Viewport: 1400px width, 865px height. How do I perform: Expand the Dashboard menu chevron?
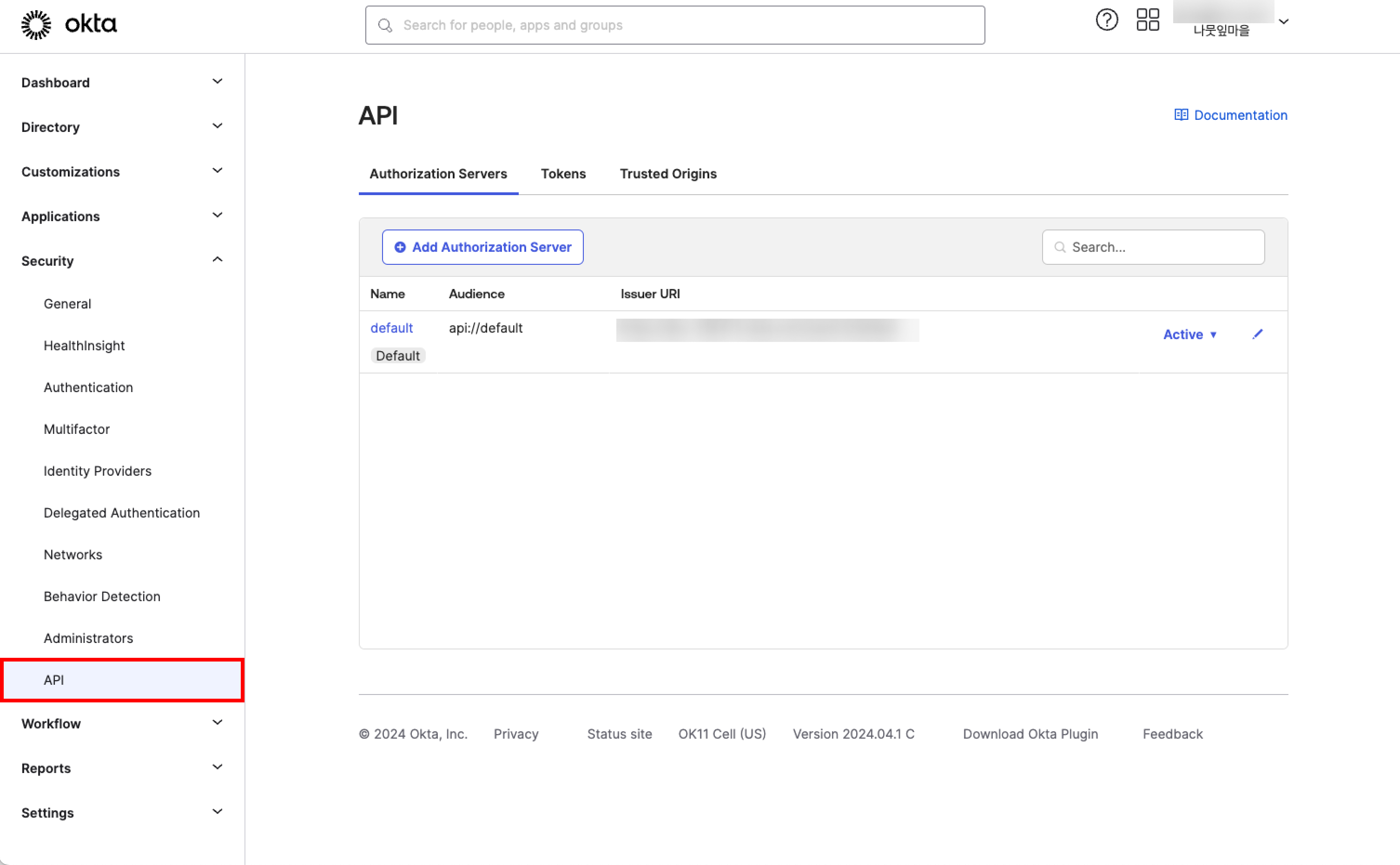[x=218, y=81]
